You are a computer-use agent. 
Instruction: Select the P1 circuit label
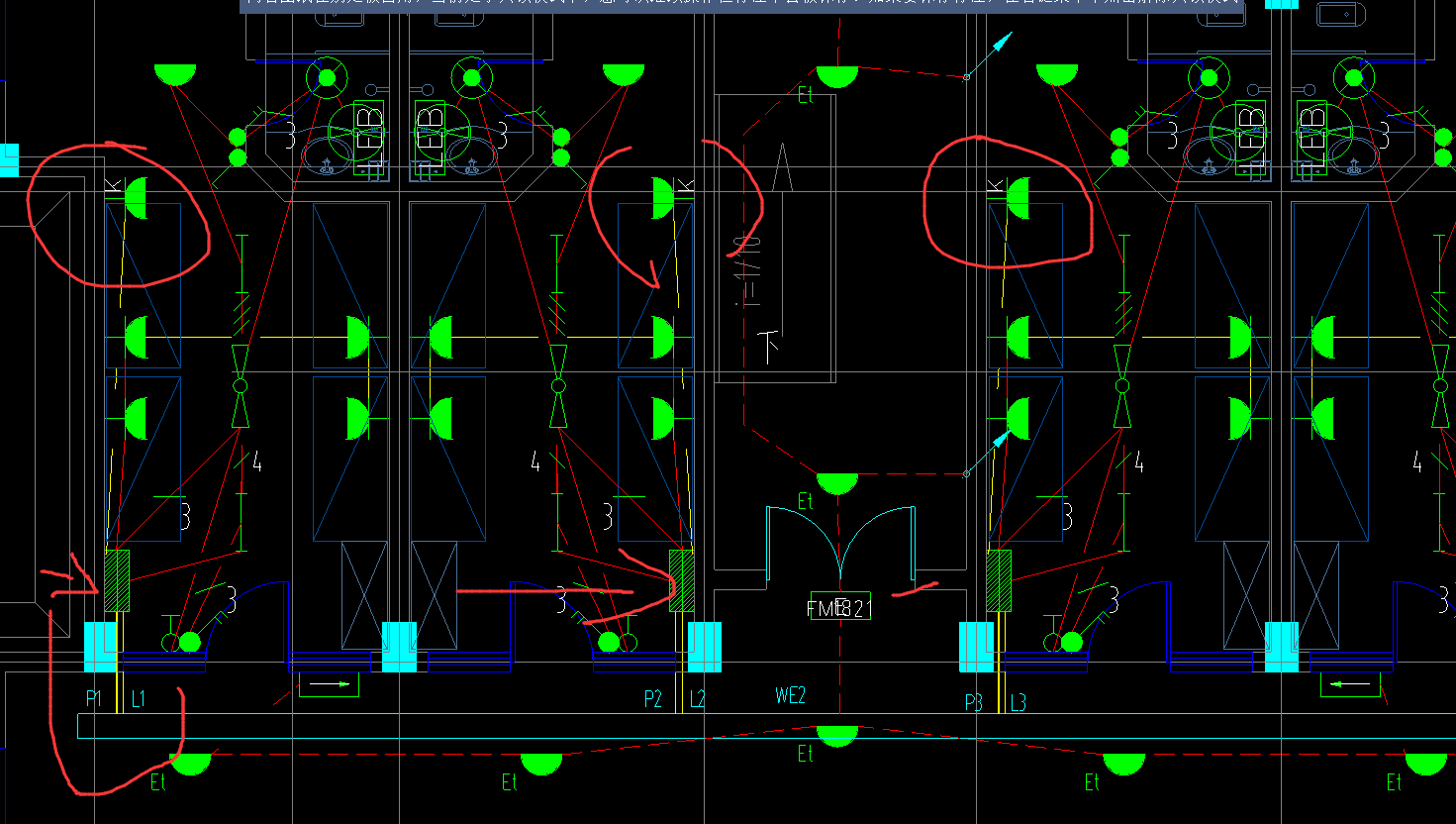tap(94, 699)
